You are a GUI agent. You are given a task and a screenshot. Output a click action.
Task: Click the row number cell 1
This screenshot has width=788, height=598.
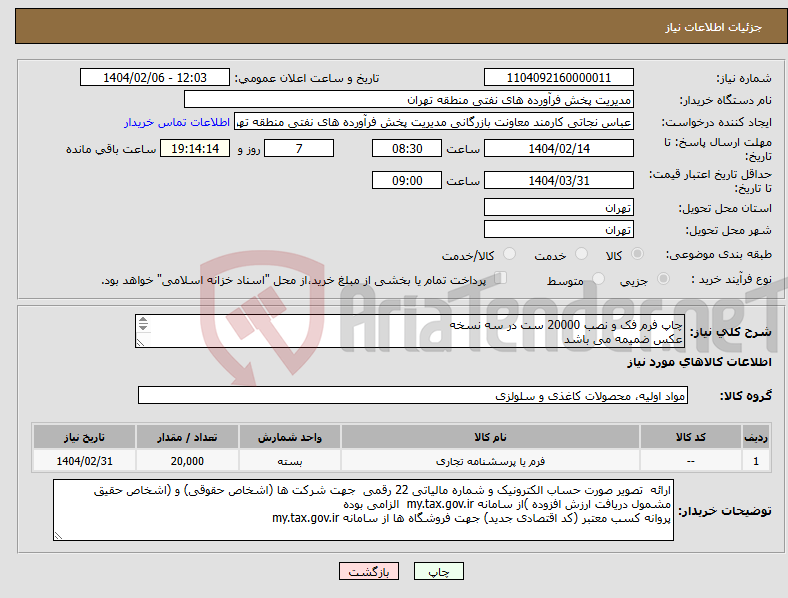[756, 461]
